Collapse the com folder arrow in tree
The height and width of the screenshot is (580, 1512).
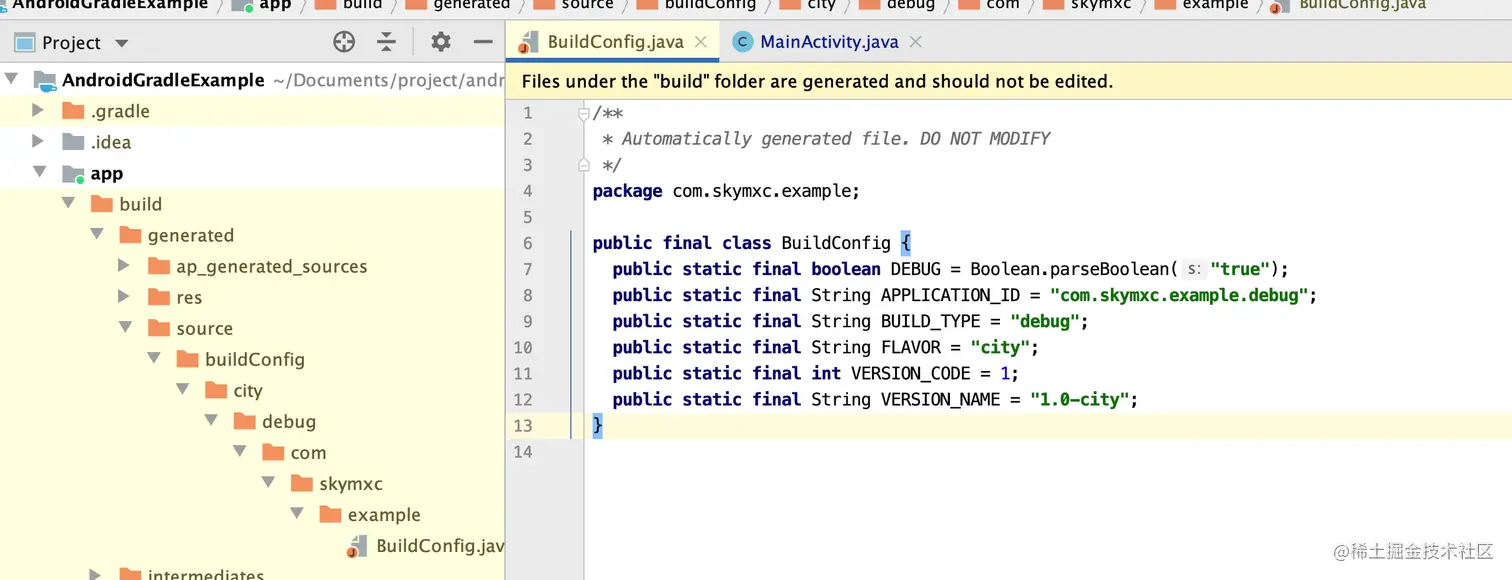[240, 451]
